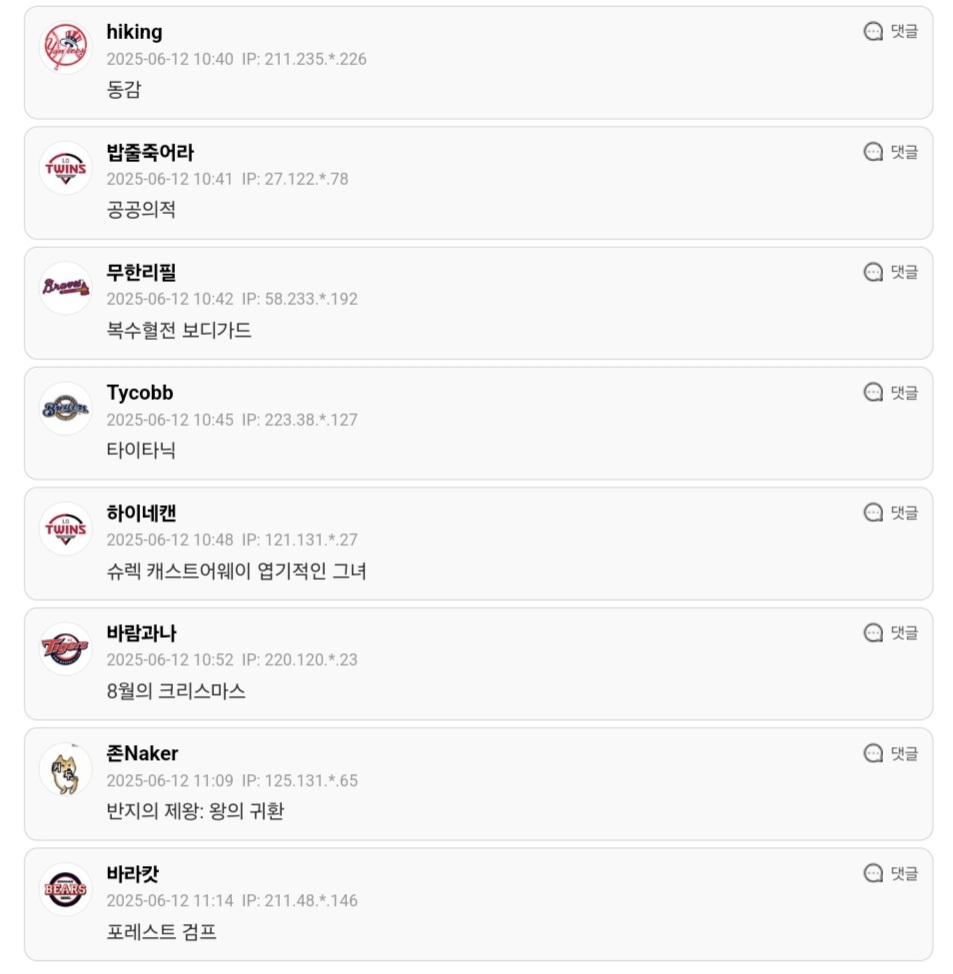Screen dimensions: 953x974
Task: Click the Twins avatar beside 하이네캔
Action: pos(65,529)
